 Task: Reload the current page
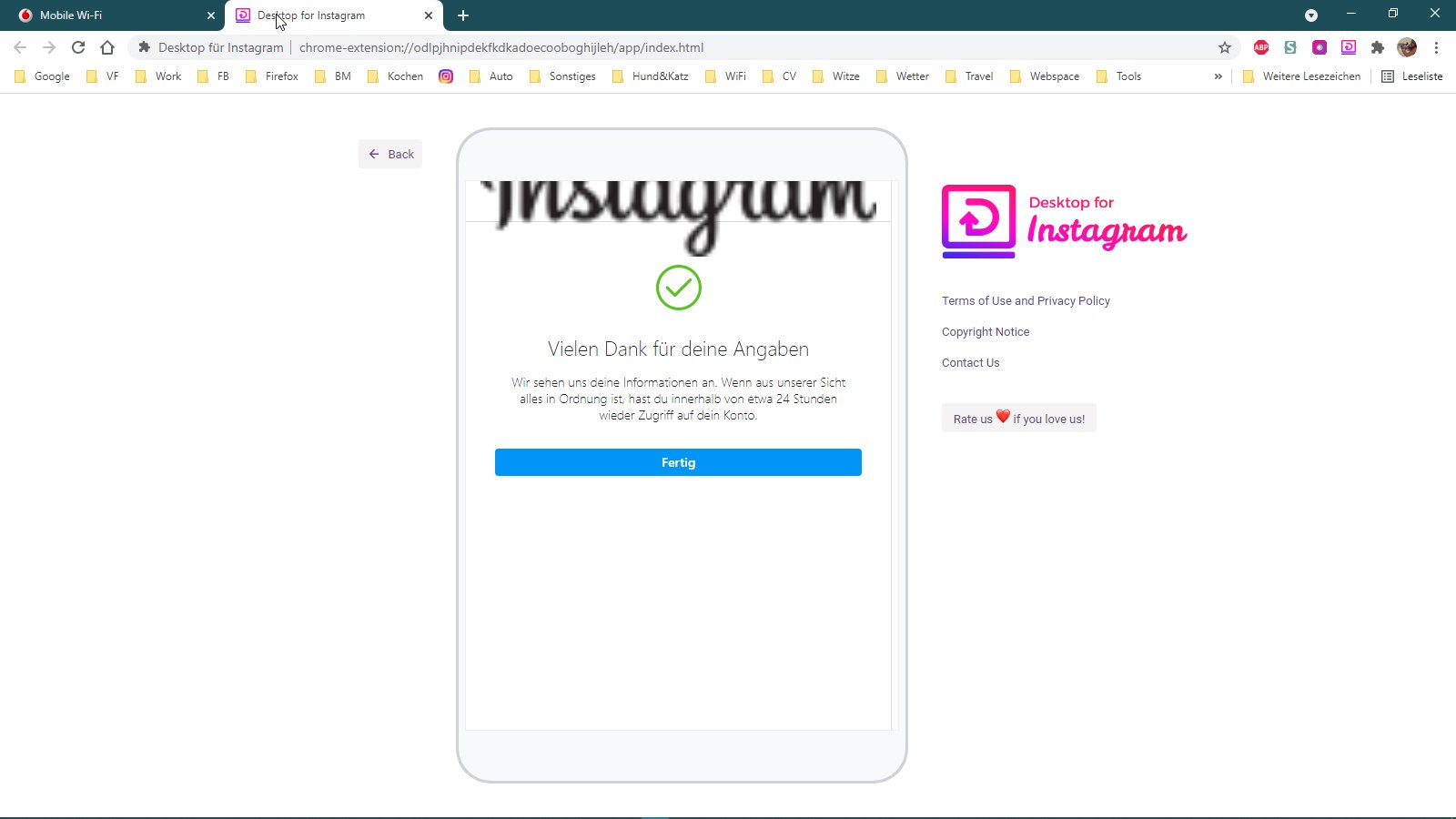tap(78, 47)
